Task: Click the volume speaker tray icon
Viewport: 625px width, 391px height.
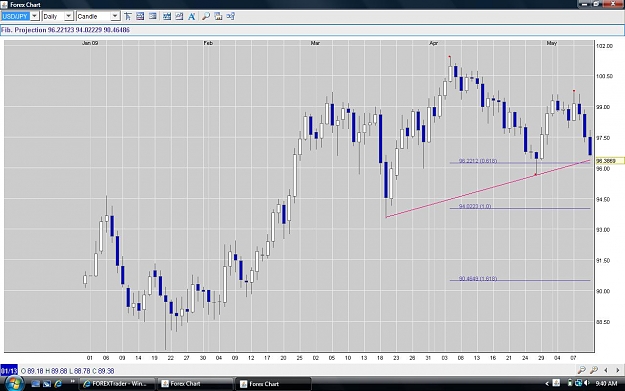Action: pos(586,383)
